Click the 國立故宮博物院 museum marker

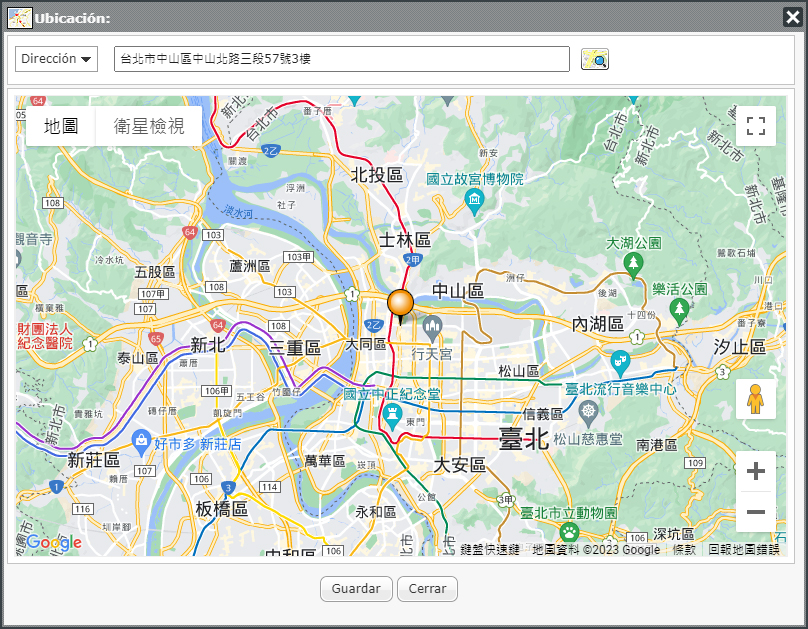(474, 201)
